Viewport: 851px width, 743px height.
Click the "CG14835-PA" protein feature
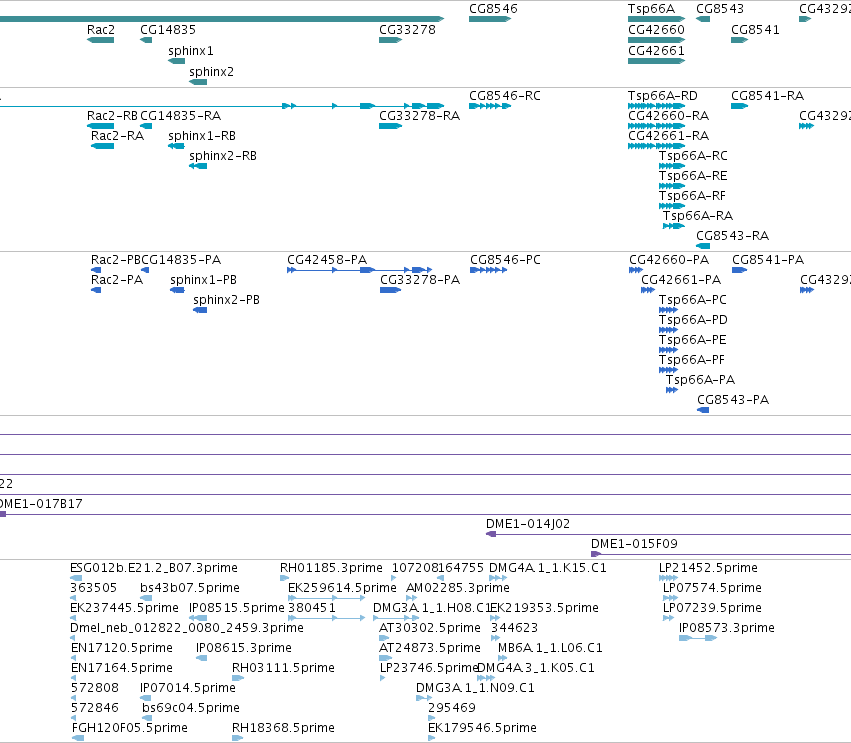coord(181,261)
